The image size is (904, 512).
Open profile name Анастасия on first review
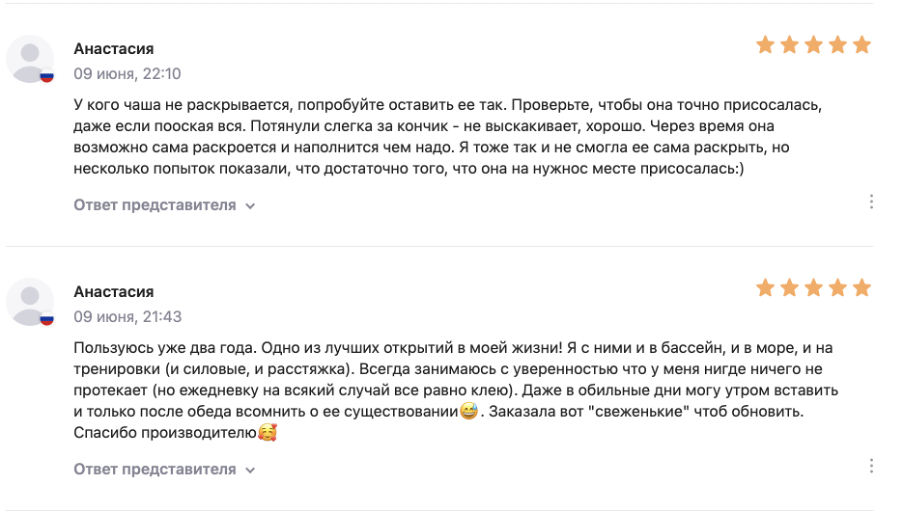tap(114, 49)
